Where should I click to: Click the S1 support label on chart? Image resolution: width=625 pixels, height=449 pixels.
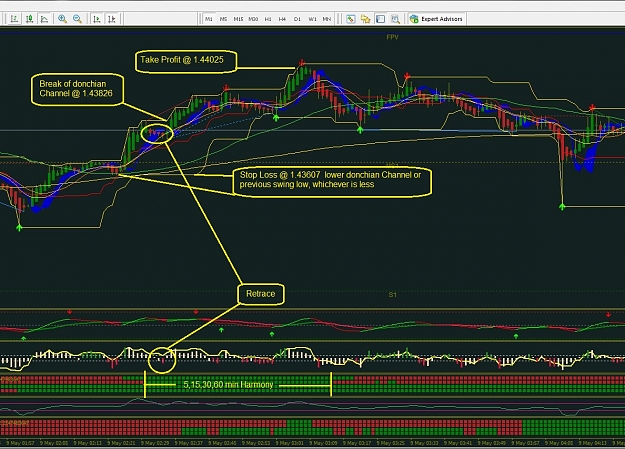[x=393, y=295]
